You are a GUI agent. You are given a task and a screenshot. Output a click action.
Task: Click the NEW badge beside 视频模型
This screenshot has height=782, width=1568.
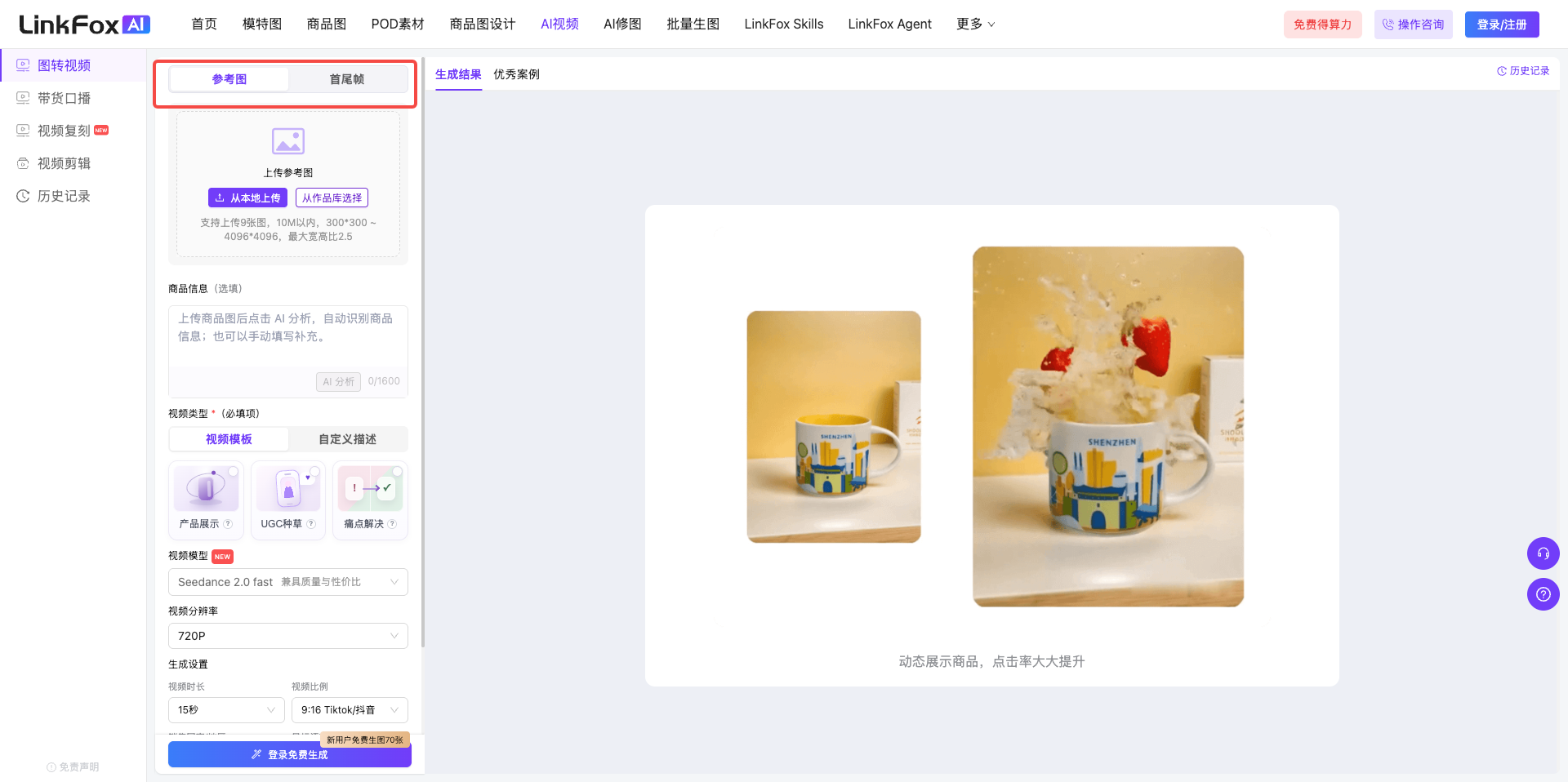click(223, 557)
